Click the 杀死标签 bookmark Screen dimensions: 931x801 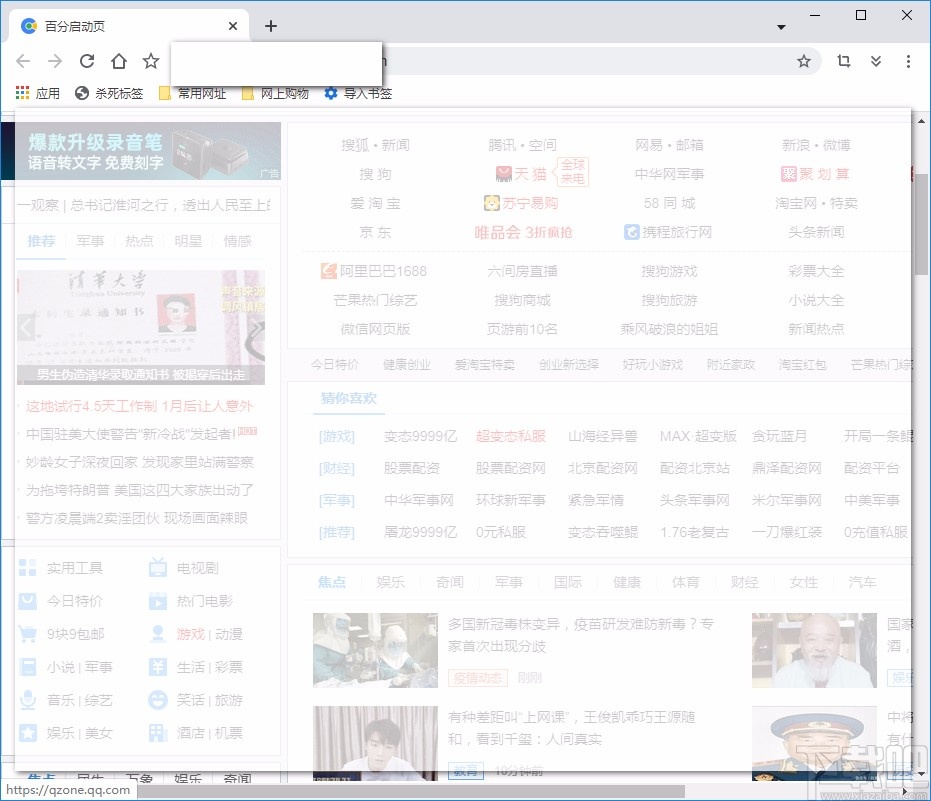tap(109, 93)
